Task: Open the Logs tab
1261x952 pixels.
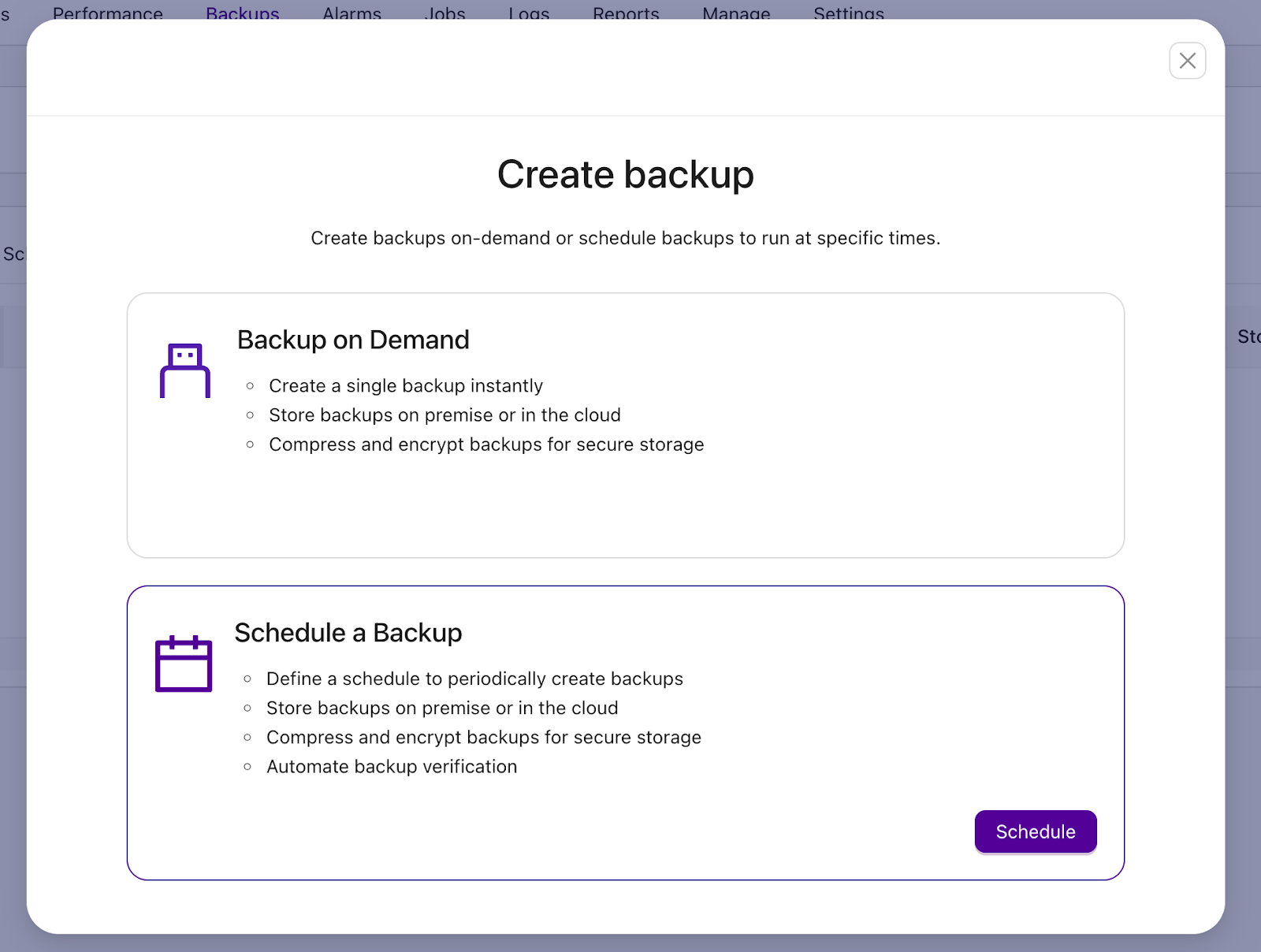Action: (529, 13)
